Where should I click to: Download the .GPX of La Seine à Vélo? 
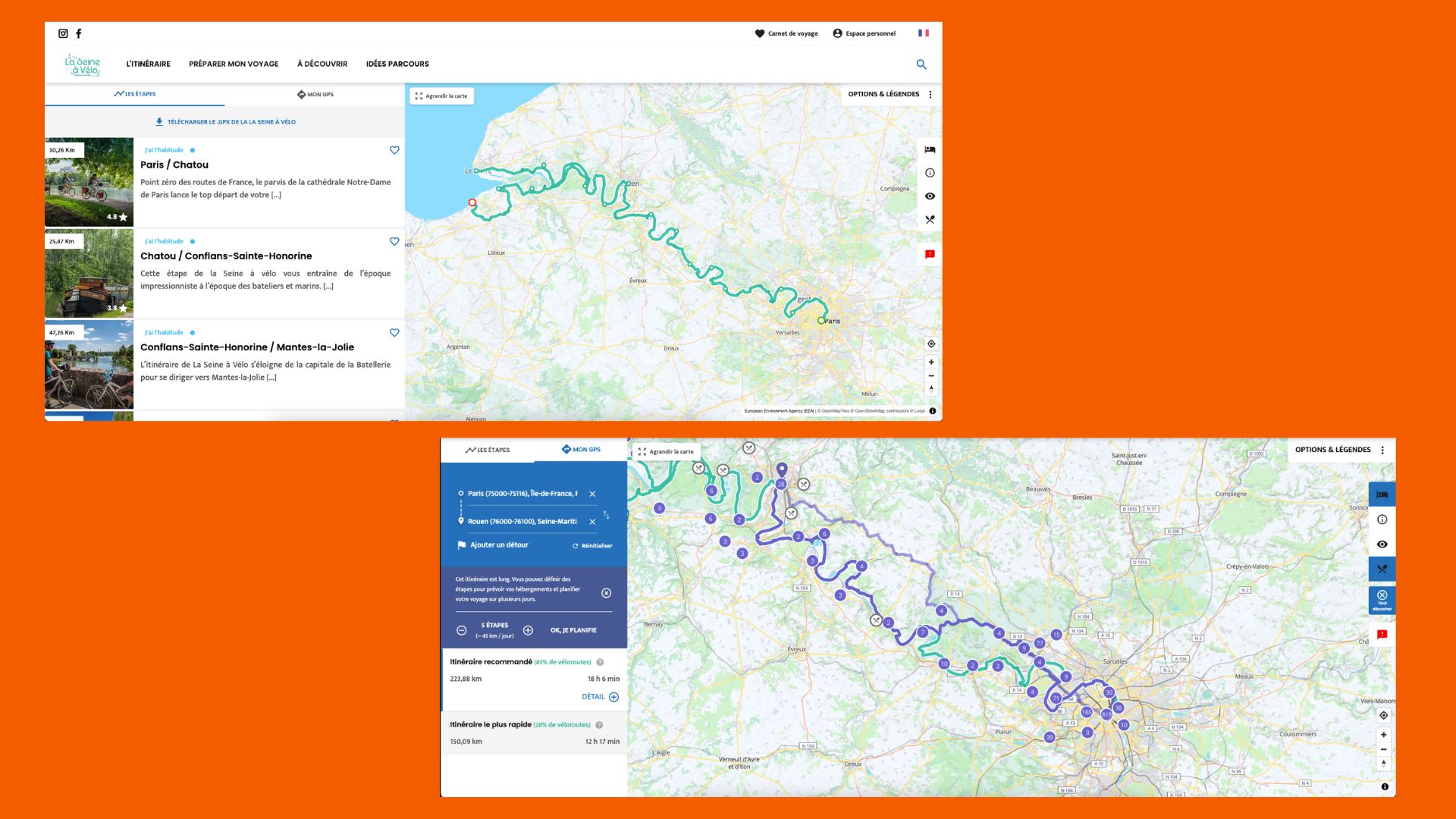[225, 122]
